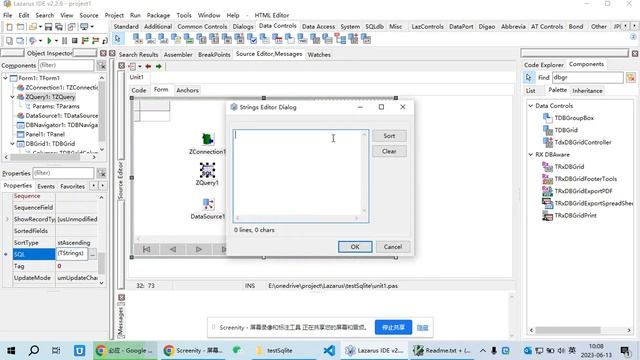Viewport: 640px width, 360px height.
Task: Select the DataSource1 component on form
Action: coord(208,204)
